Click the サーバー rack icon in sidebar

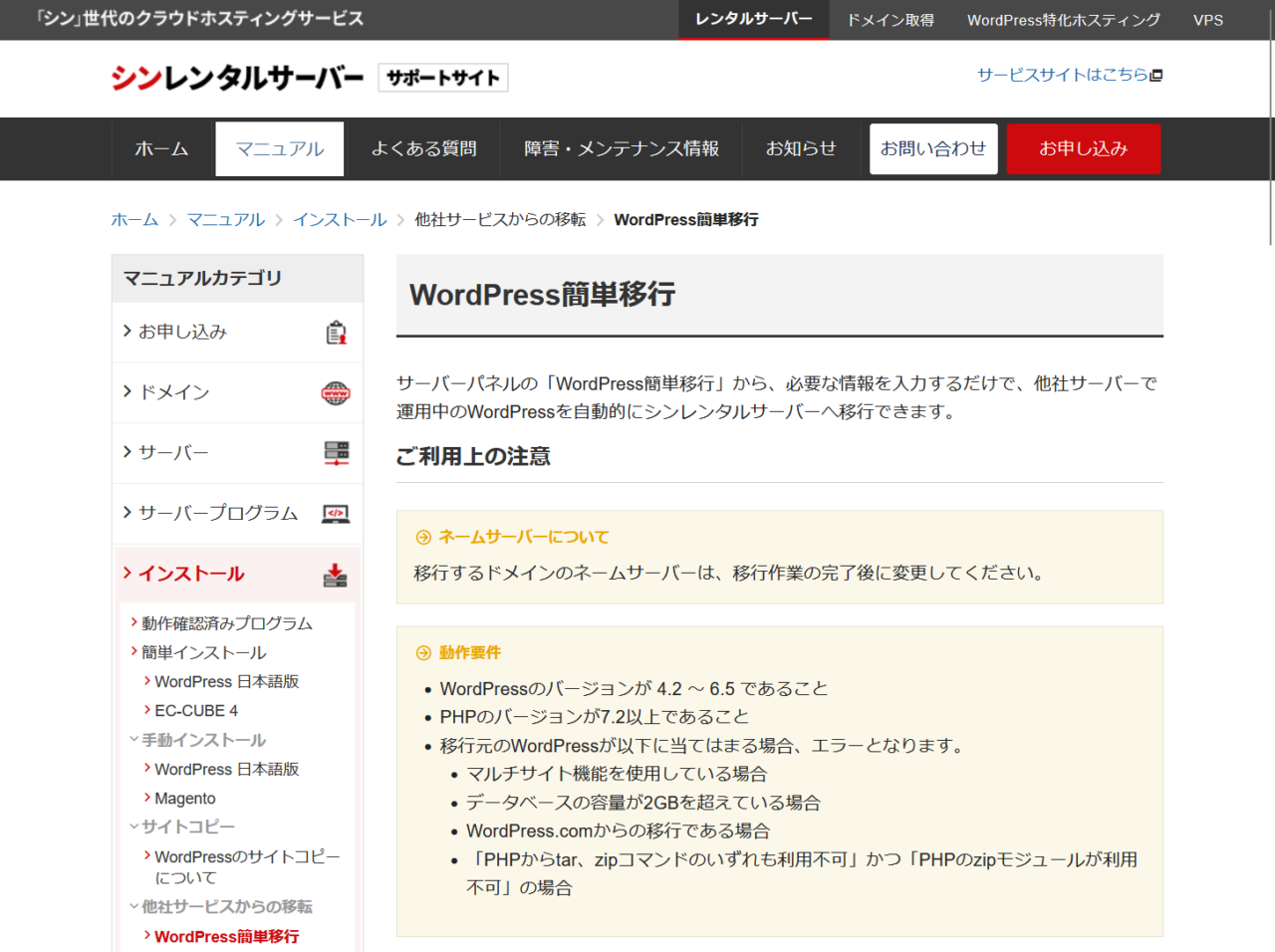pos(337,454)
